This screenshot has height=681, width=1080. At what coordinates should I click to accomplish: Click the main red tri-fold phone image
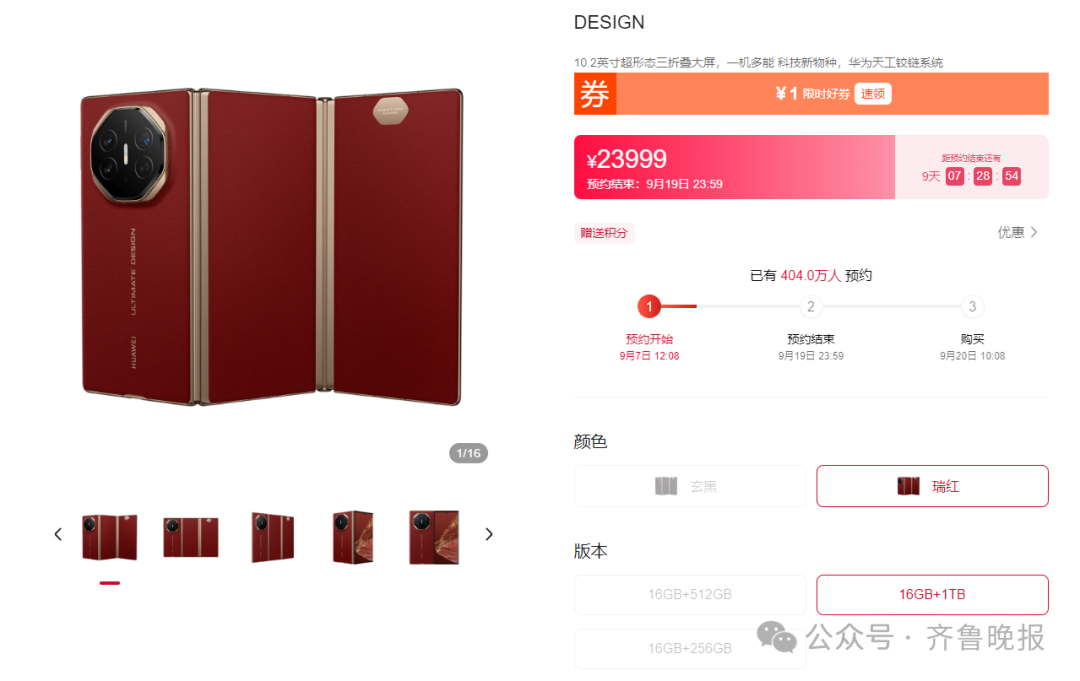tap(272, 247)
